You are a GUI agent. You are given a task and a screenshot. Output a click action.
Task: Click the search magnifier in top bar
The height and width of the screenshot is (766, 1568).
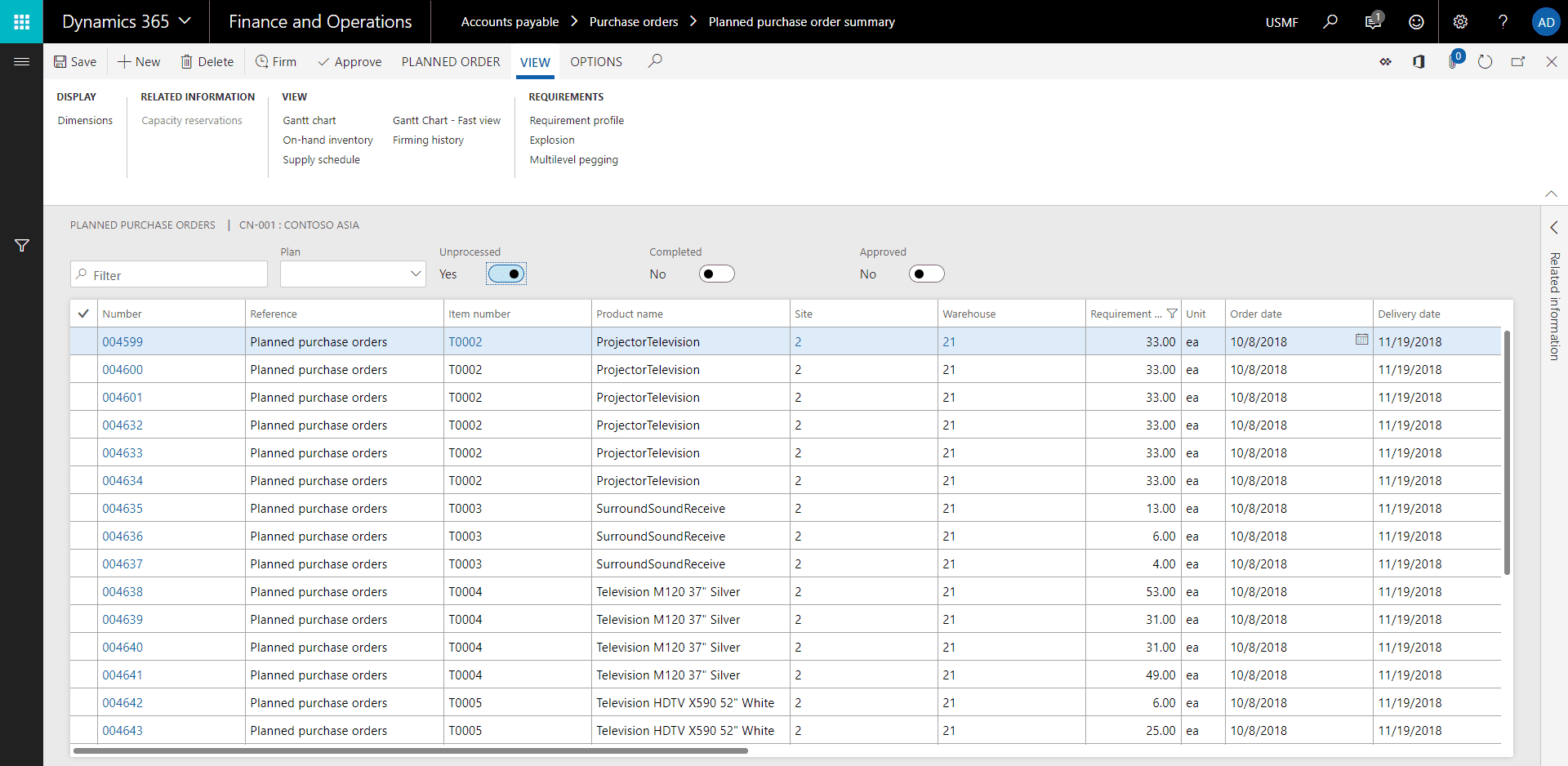[1330, 22]
